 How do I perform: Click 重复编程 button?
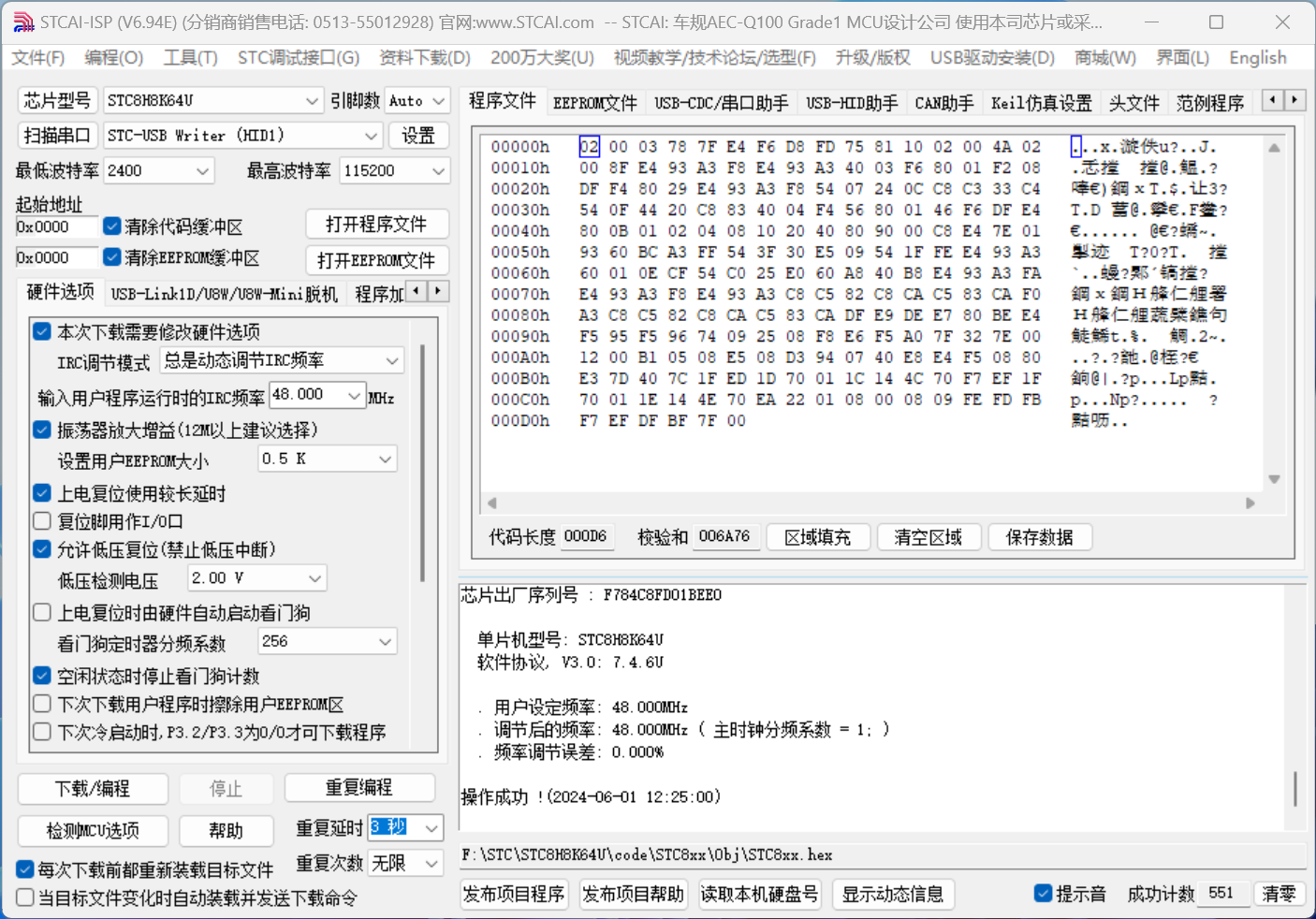(359, 788)
